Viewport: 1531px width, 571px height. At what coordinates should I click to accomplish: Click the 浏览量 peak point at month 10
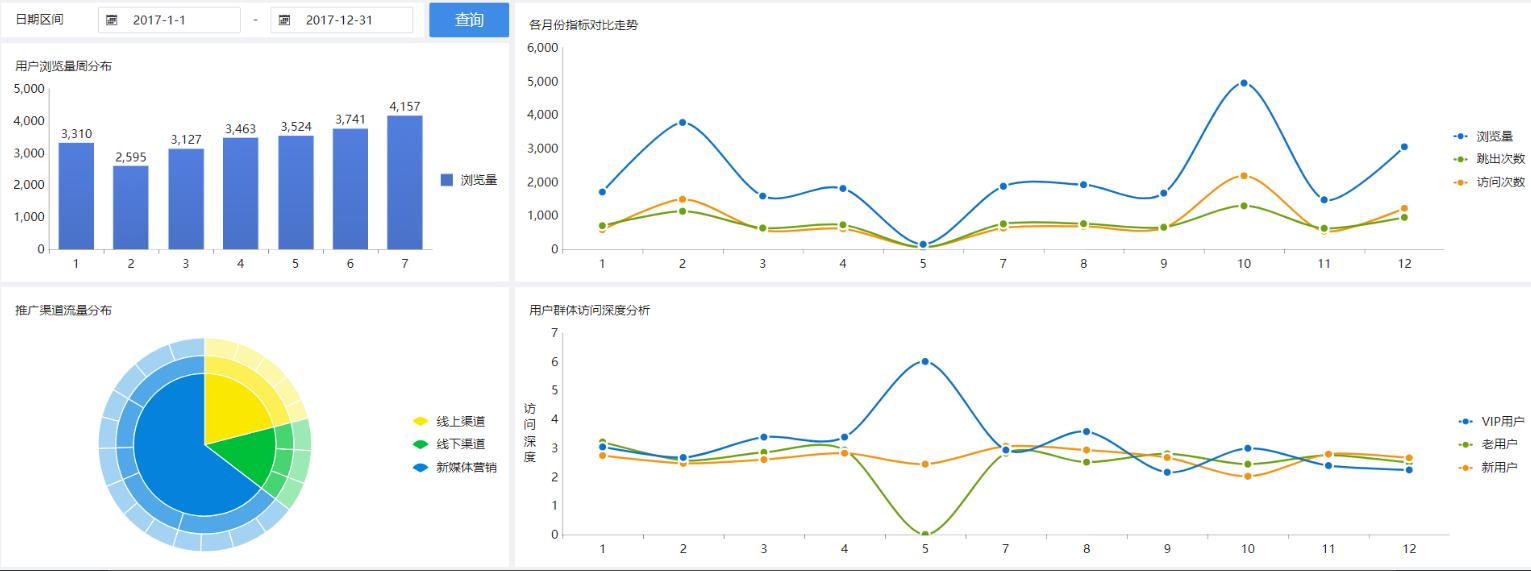(1244, 83)
